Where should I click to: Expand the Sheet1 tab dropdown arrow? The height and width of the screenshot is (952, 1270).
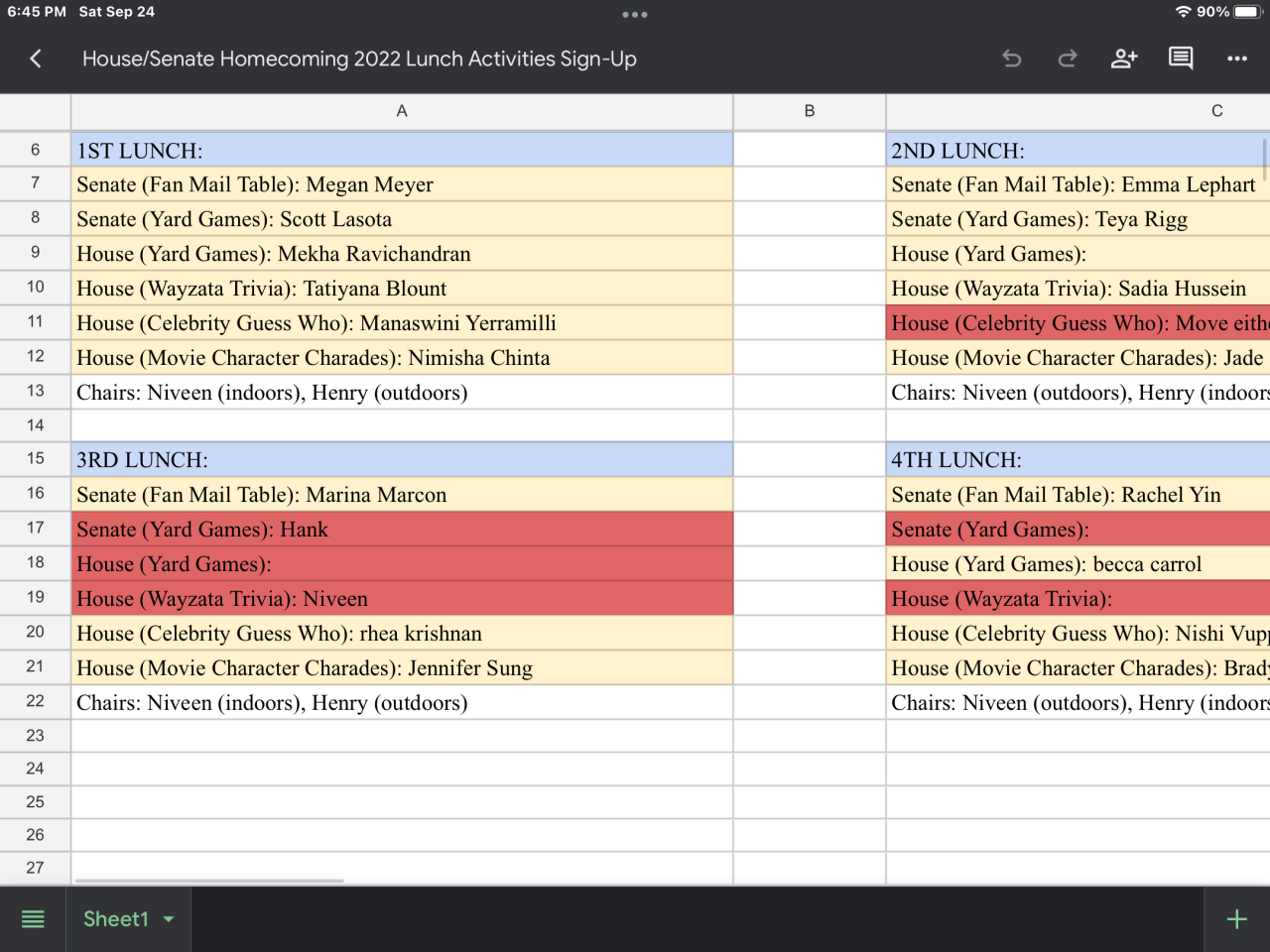[x=169, y=919]
